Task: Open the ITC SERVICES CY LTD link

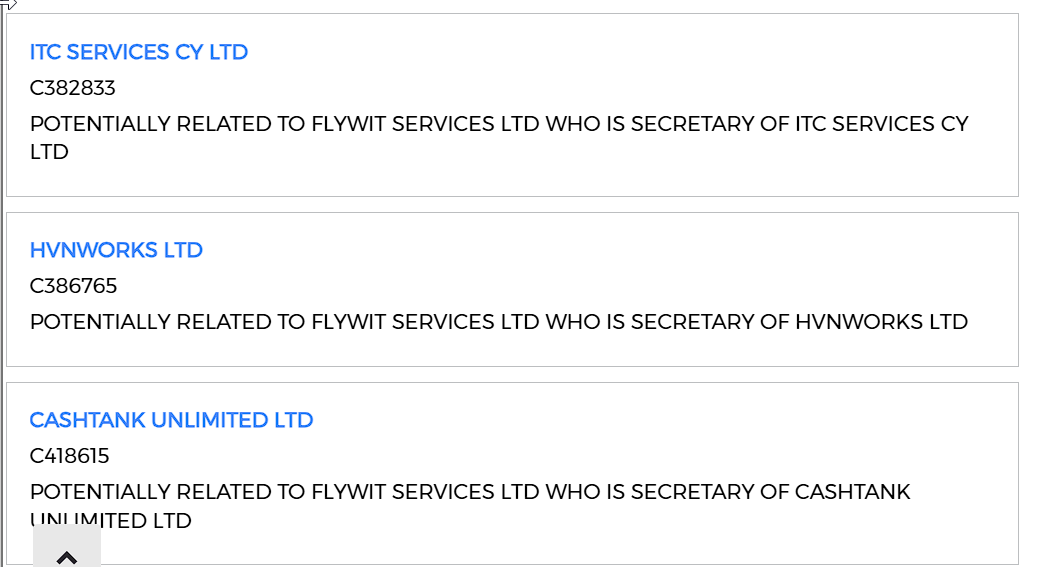Action: [x=139, y=52]
